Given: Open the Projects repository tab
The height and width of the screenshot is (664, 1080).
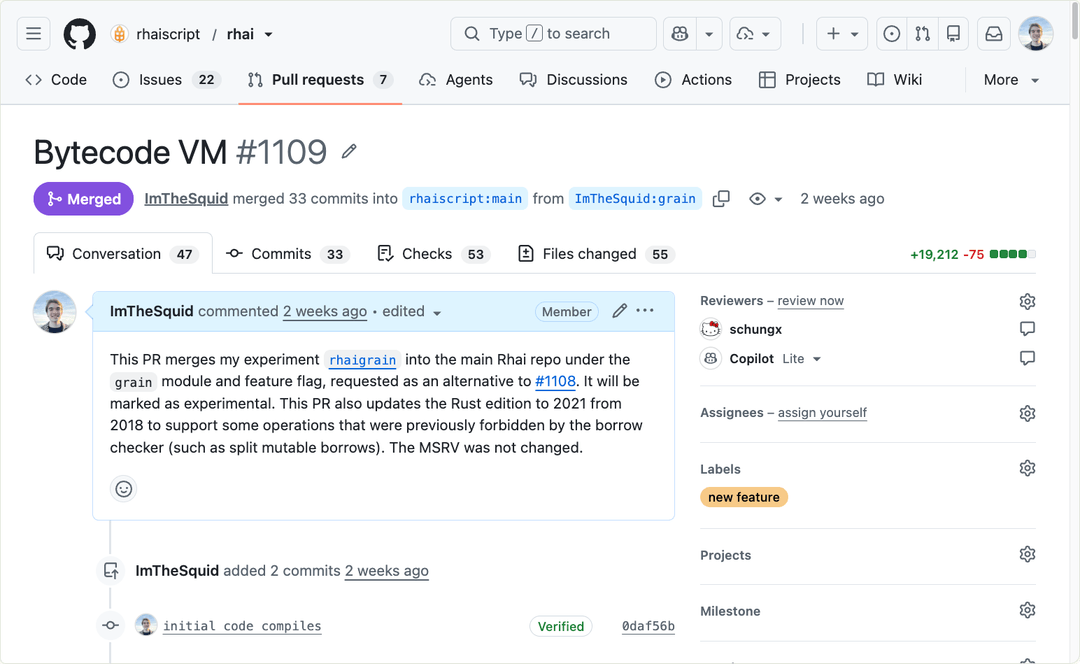Looking at the screenshot, I should point(800,80).
